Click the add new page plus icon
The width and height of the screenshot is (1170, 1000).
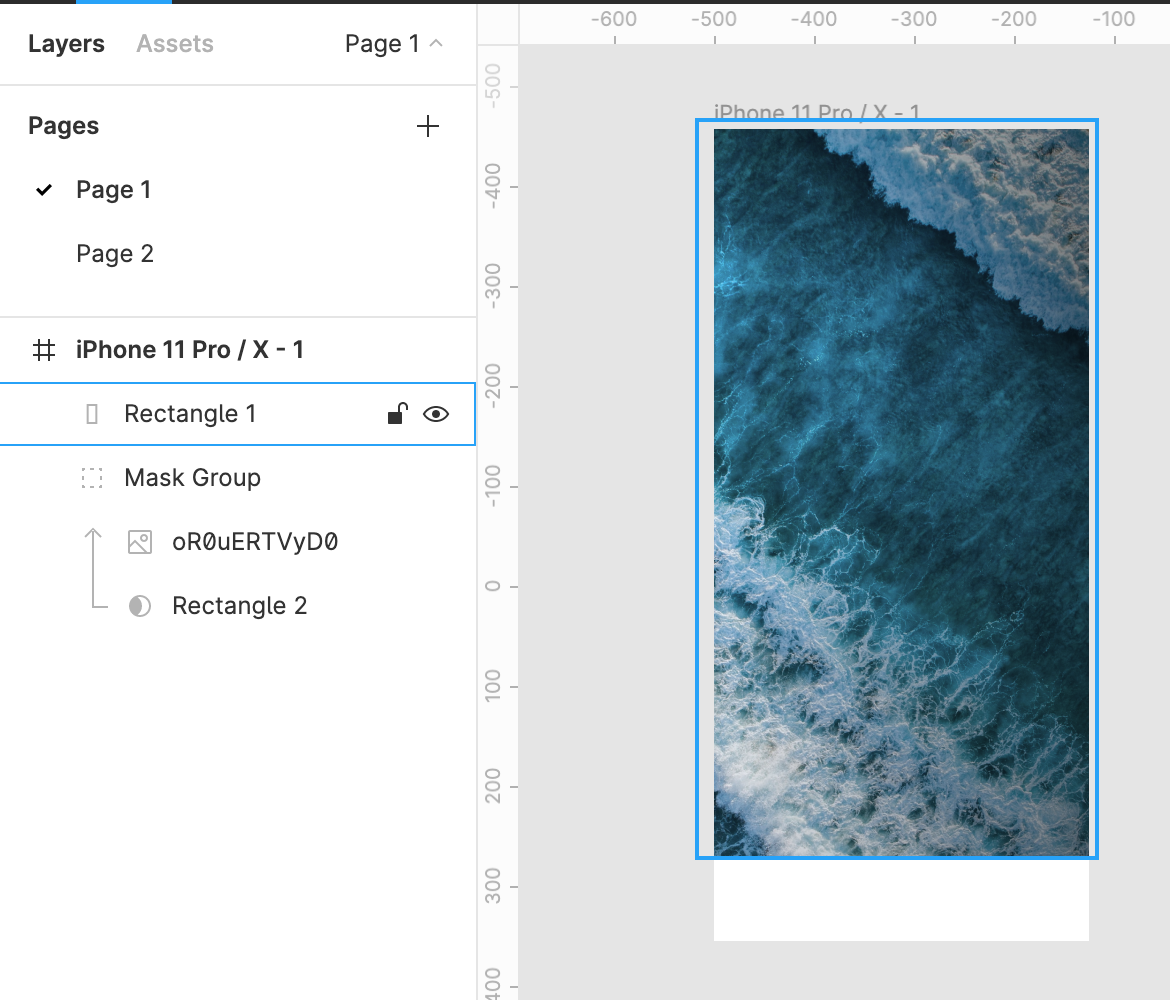[427, 126]
